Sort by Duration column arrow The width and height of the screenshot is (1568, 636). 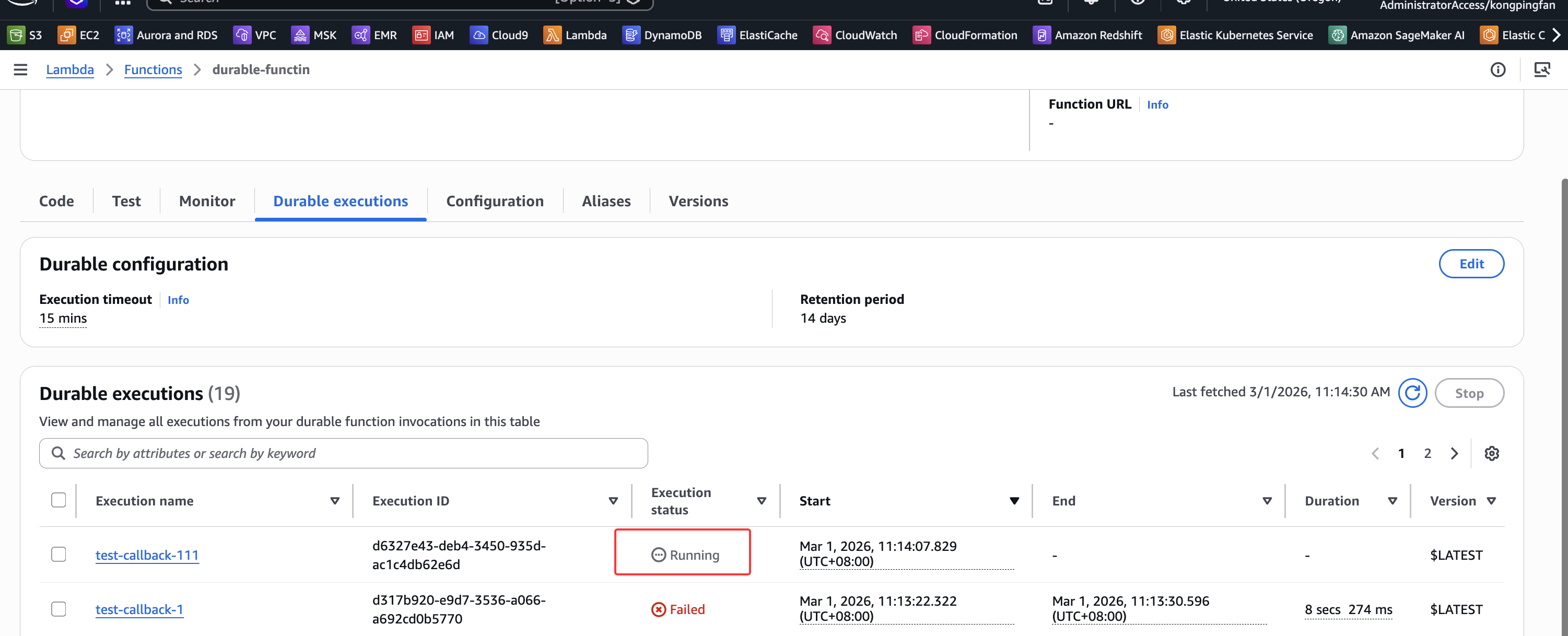click(1392, 501)
